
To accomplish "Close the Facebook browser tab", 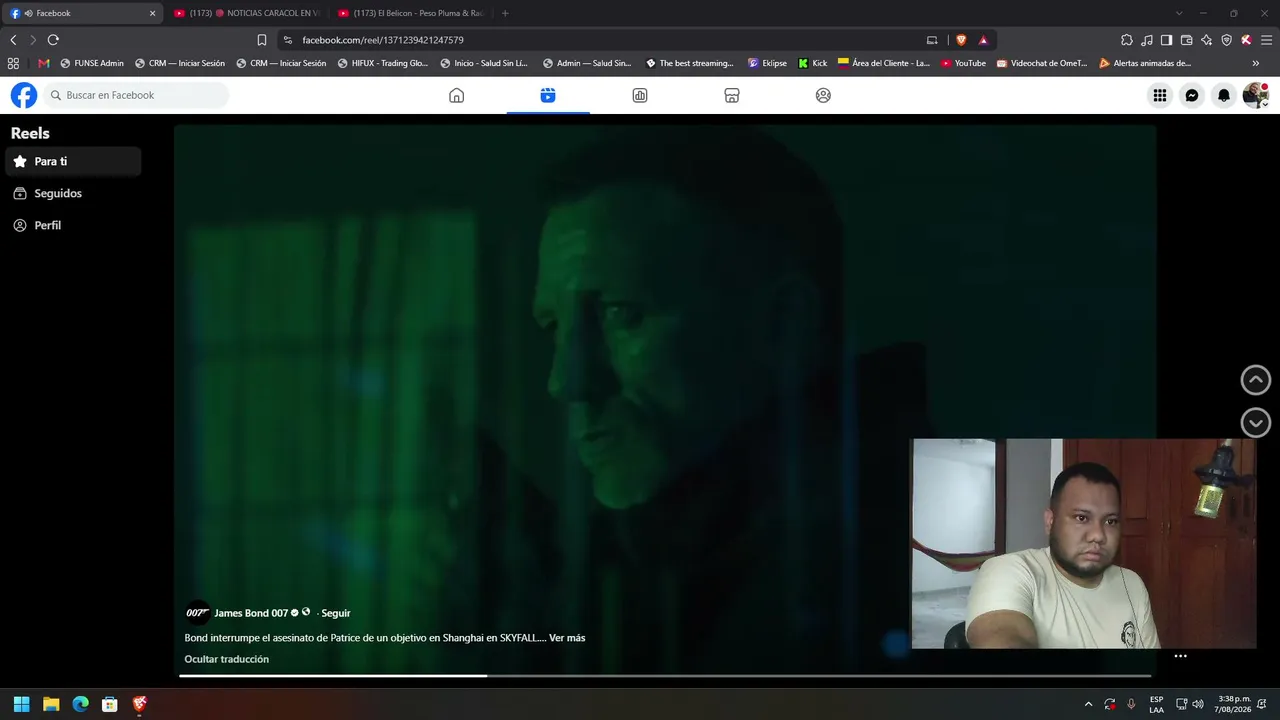I will pyautogui.click(x=152, y=13).
